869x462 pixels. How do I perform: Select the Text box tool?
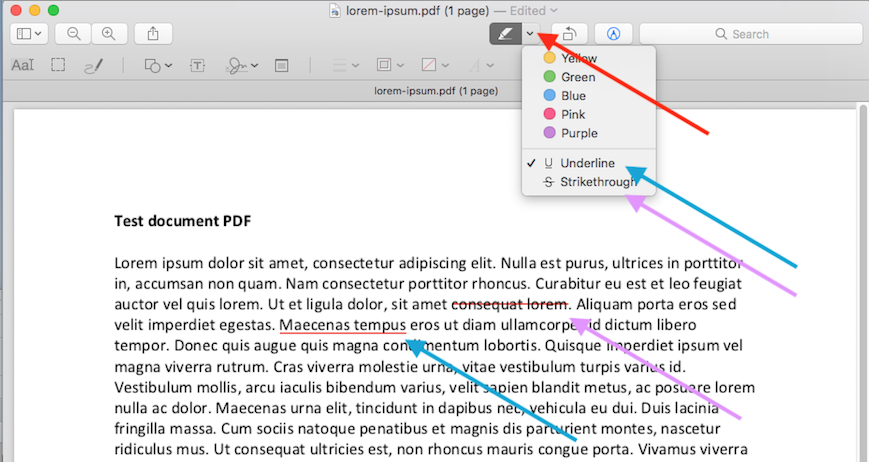point(197,66)
